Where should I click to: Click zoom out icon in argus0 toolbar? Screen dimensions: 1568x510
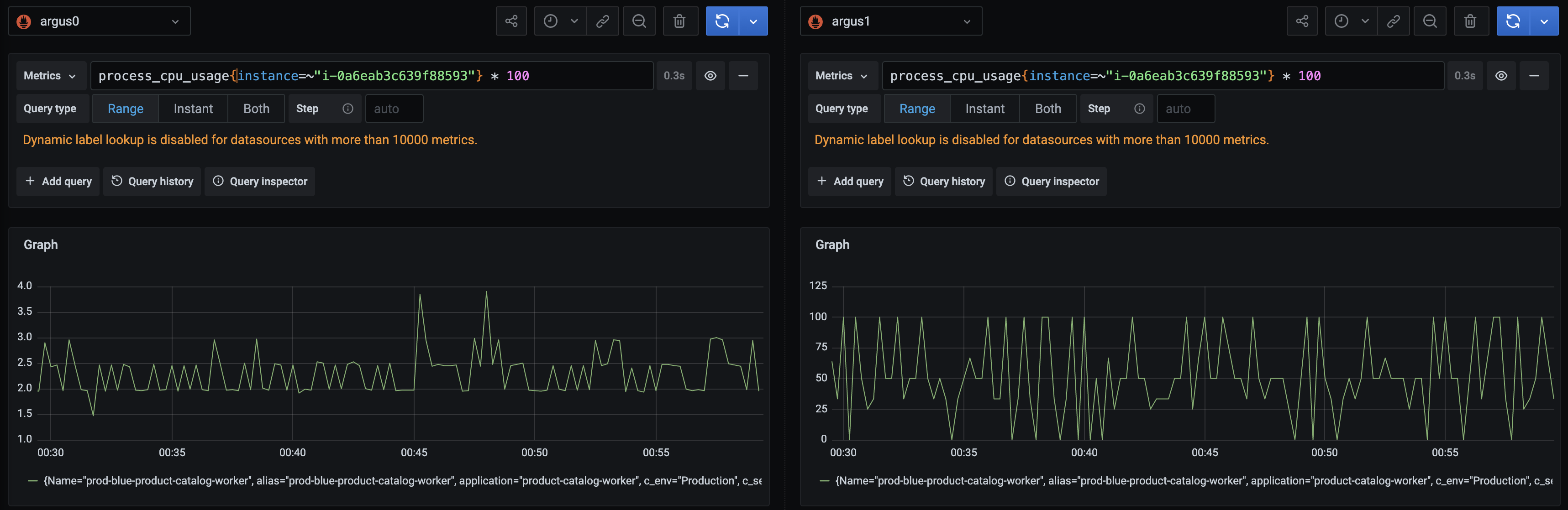638,21
